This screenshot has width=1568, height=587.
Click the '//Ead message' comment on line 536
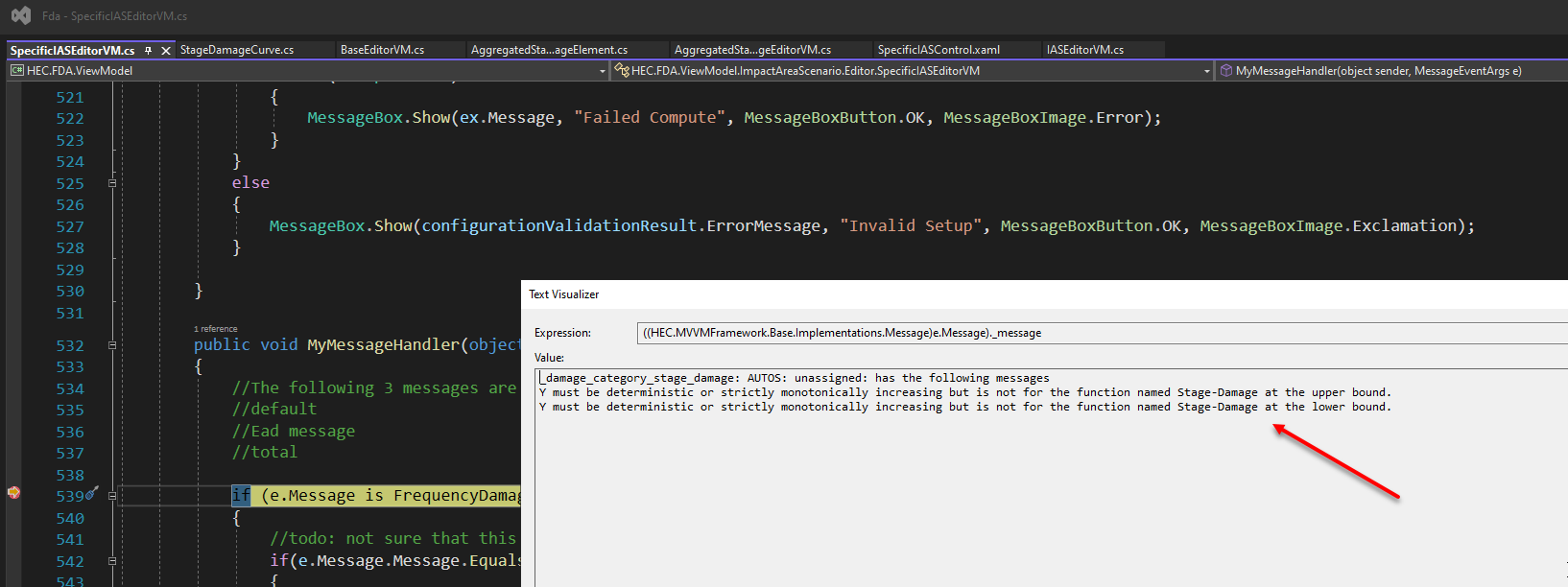coord(293,431)
